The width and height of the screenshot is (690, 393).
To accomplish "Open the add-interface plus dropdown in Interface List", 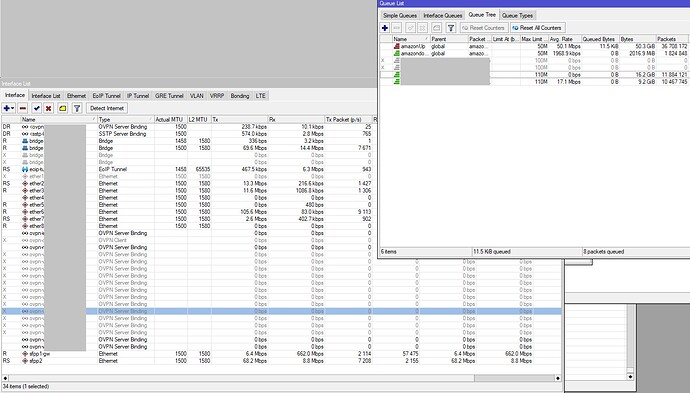I will [x=8, y=108].
